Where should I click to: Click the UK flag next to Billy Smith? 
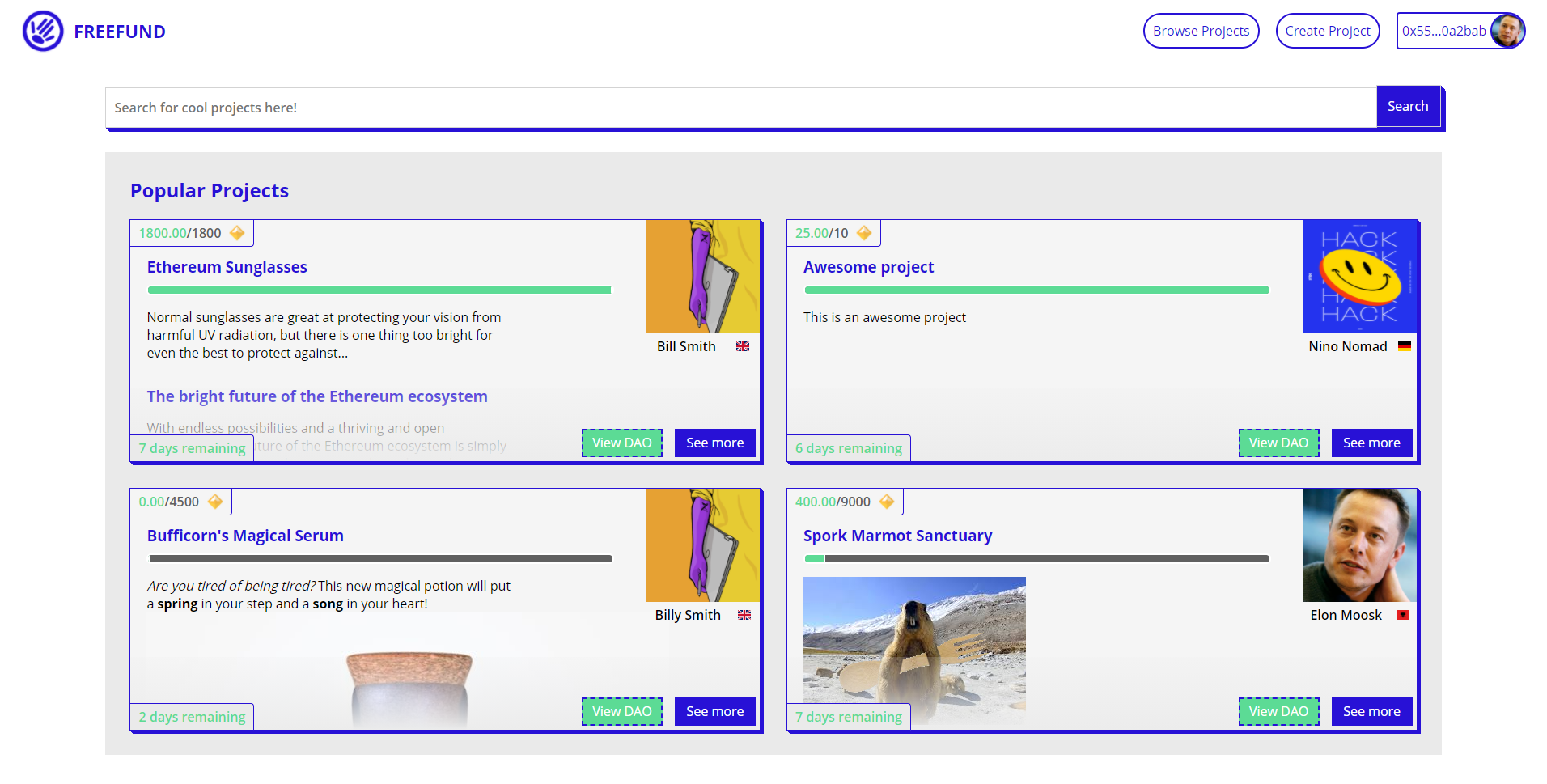[x=744, y=615]
